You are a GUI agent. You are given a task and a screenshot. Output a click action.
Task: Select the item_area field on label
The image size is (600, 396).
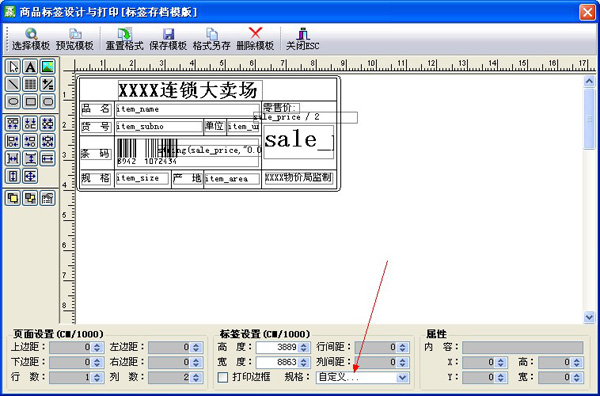[x=232, y=179]
